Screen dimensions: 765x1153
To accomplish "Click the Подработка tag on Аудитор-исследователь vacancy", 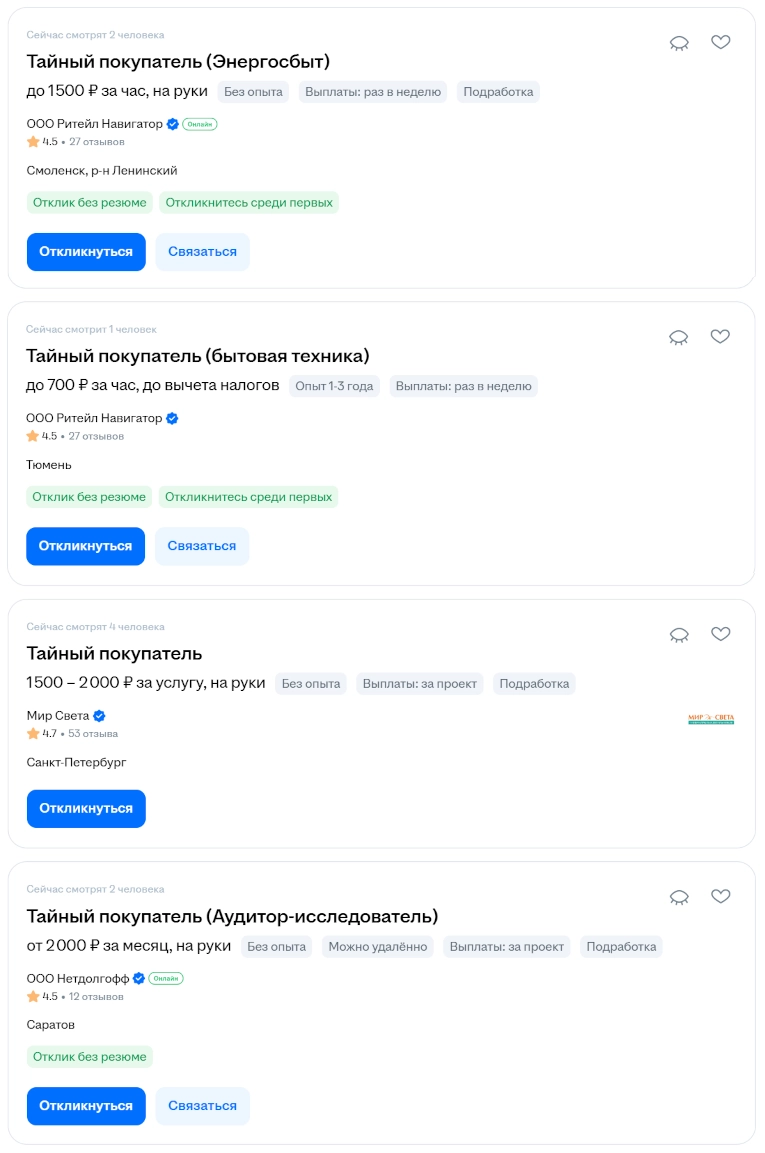I will click(x=621, y=946).
